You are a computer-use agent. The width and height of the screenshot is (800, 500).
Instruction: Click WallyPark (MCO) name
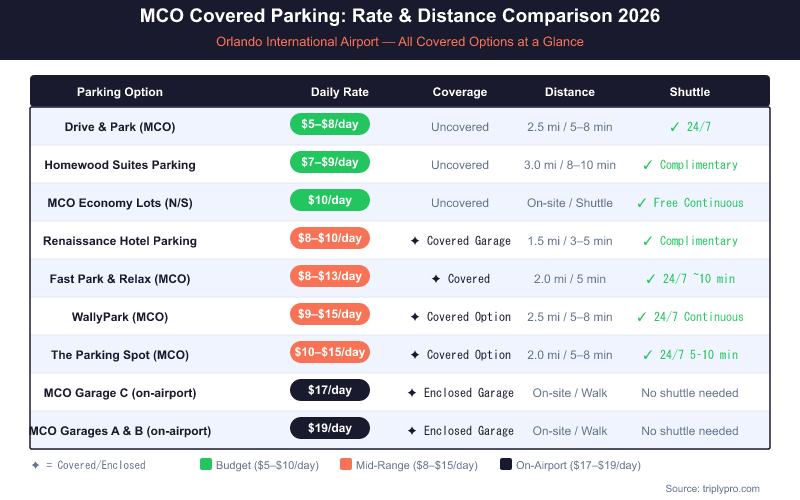click(120, 317)
